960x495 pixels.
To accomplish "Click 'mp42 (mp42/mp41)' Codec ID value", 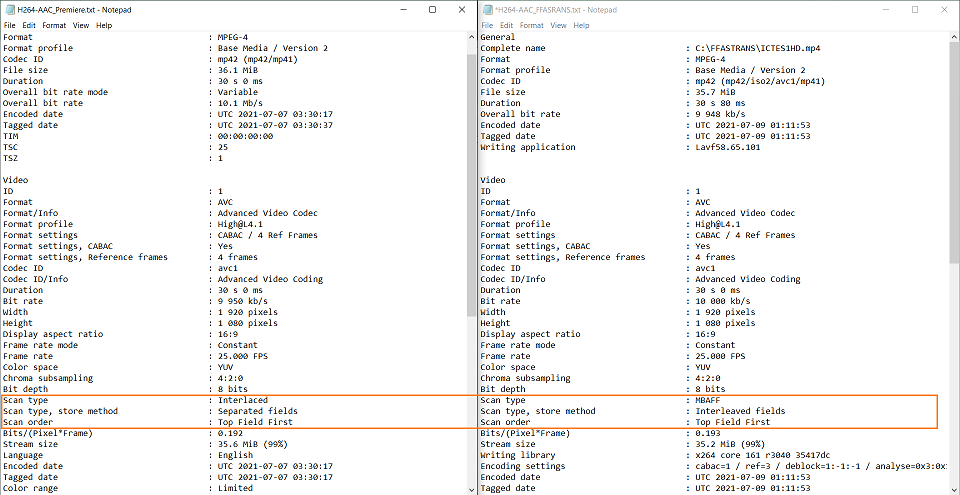I will point(258,59).
